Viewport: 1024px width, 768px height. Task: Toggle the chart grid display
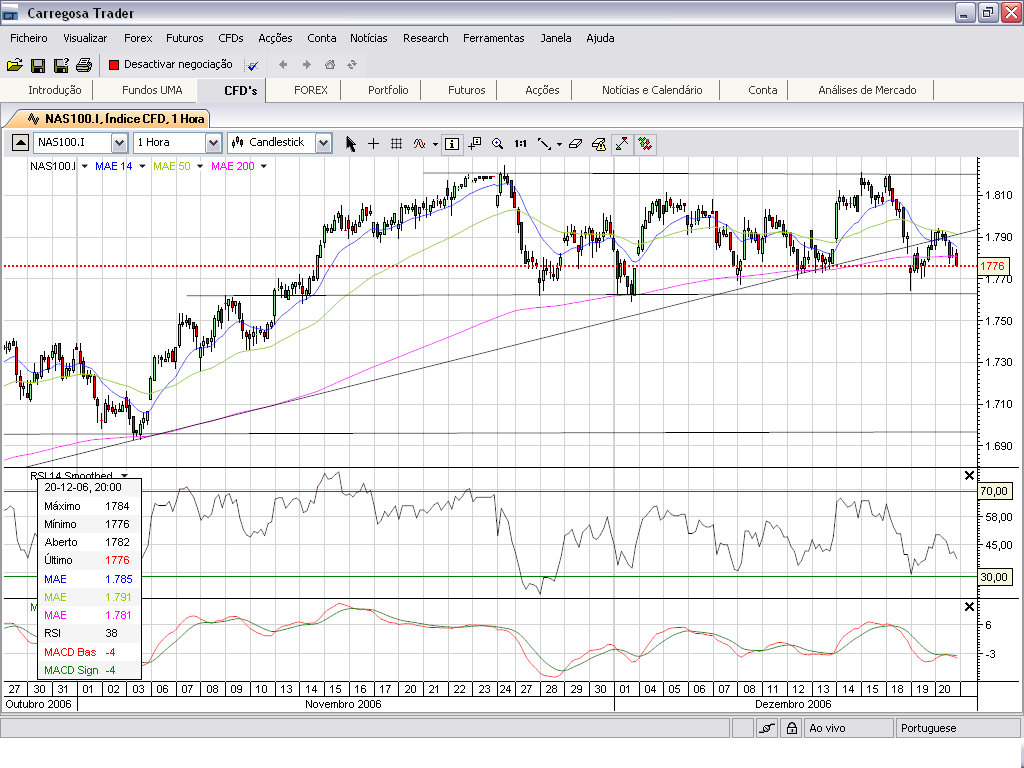396,143
